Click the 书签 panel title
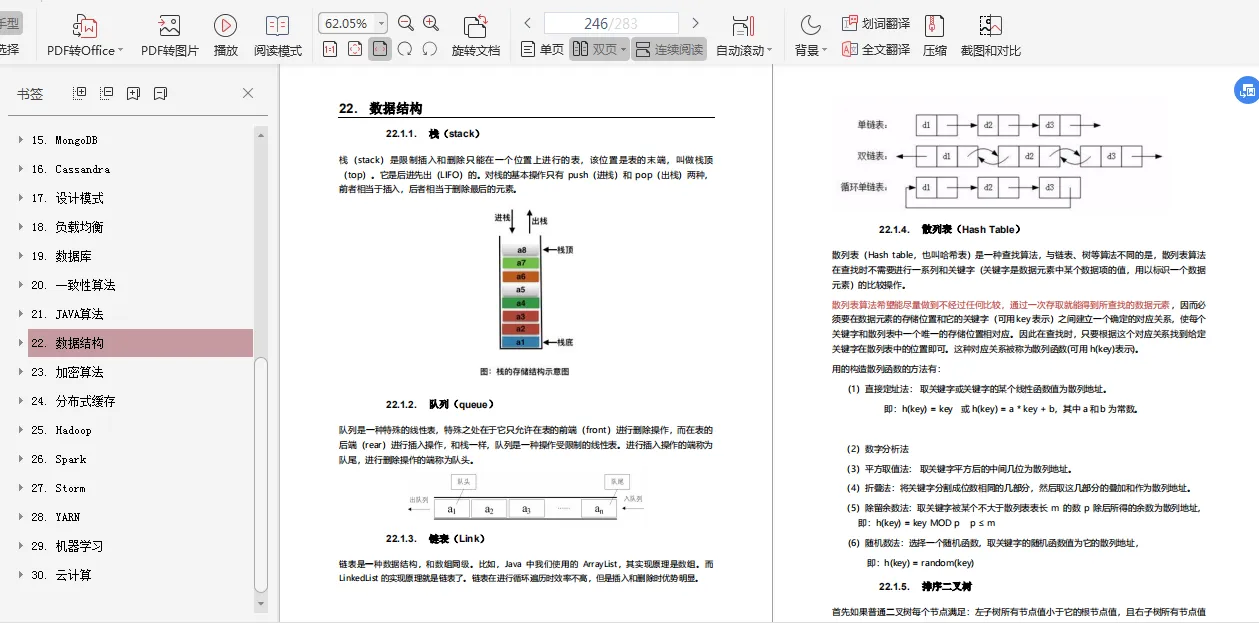The height and width of the screenshot is (623, 1259). pyautogui.click(x=30, y=93)
